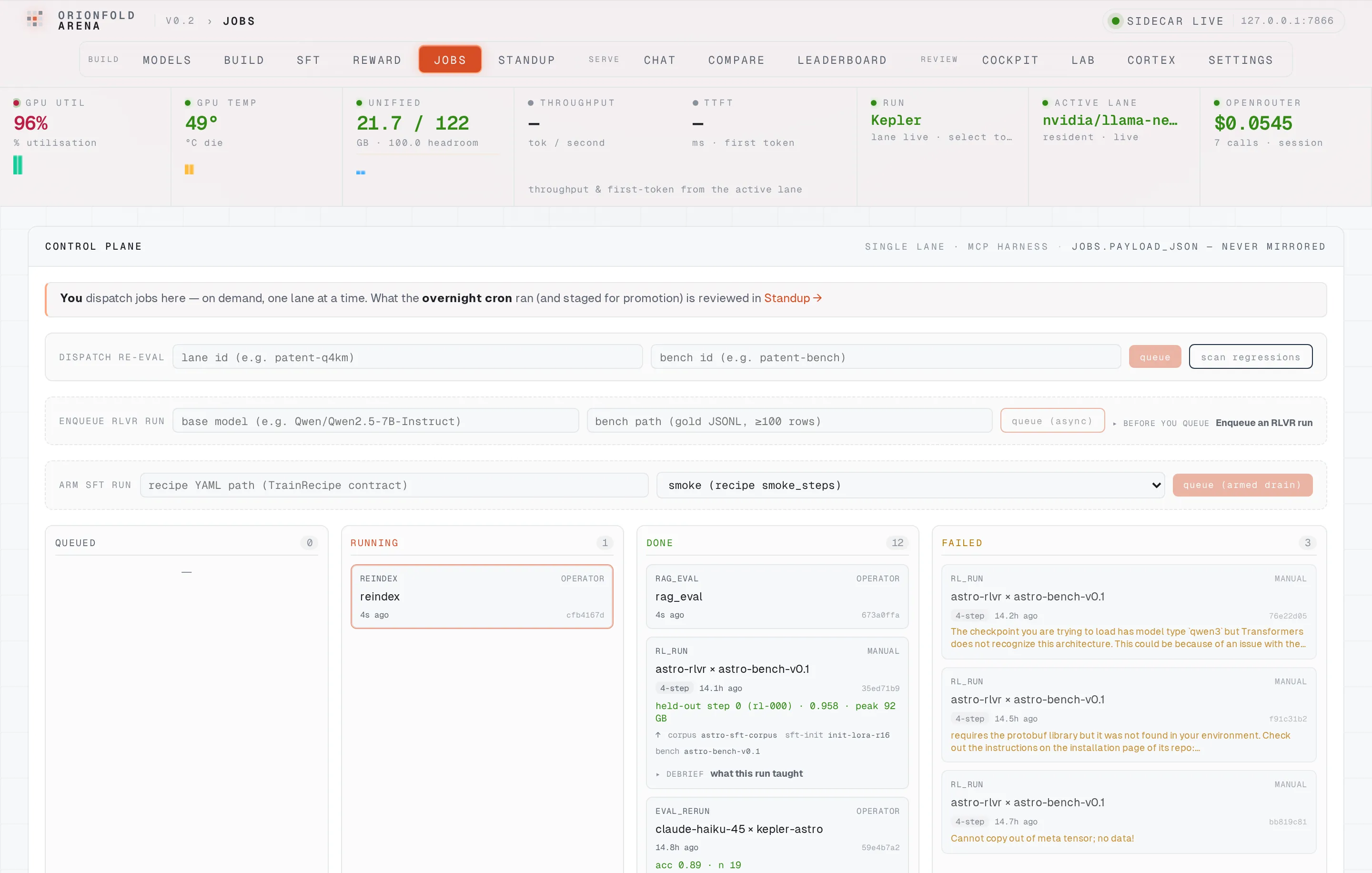The height and width of the screenshot is (873, 1372).
Task: Click the GPU Util green sparkline bar
Action: [18, 165]
